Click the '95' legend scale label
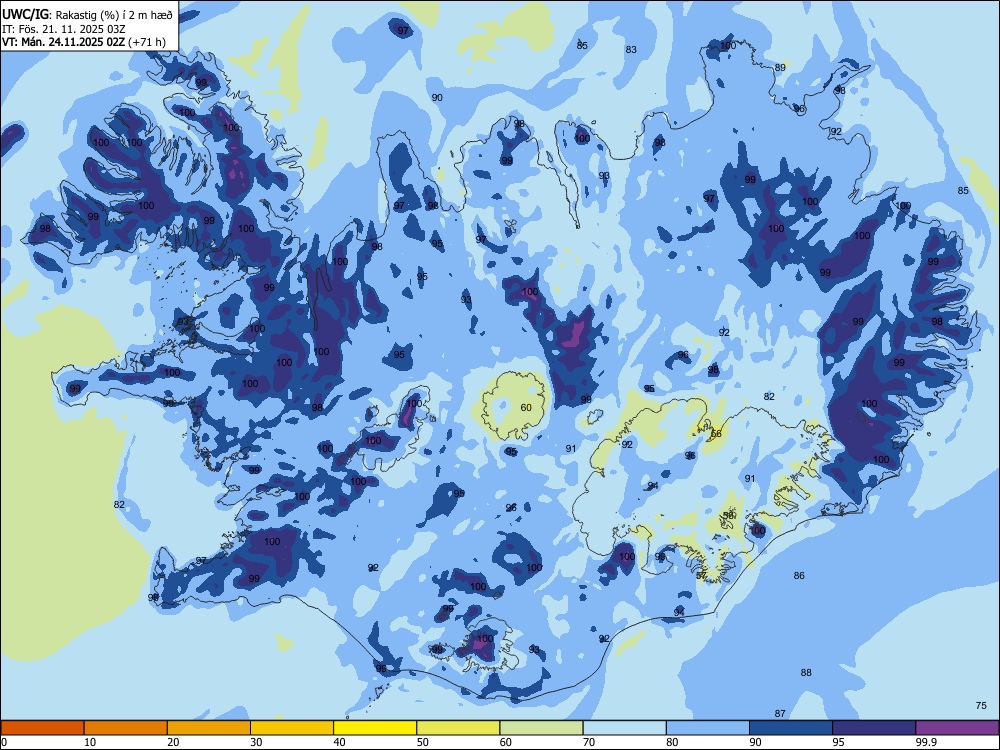1000x750 pixels. coord(839,742)
